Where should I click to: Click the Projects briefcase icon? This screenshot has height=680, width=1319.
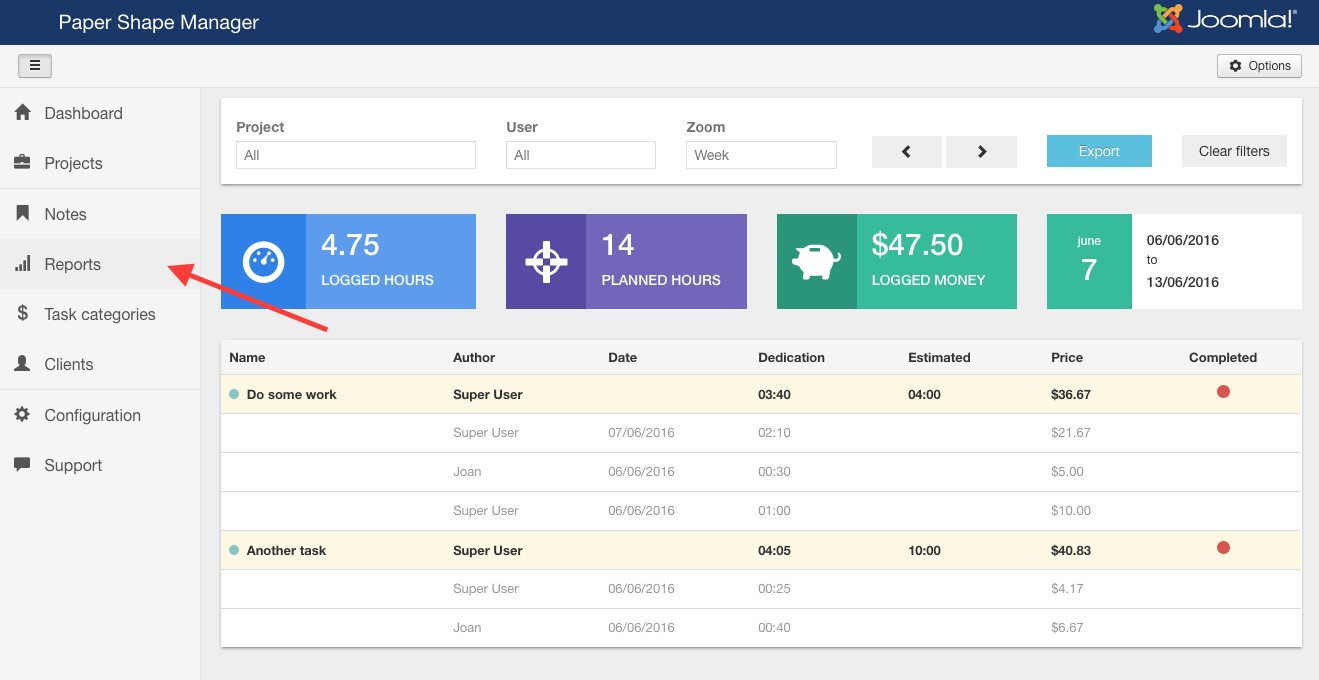pos(23,163)
